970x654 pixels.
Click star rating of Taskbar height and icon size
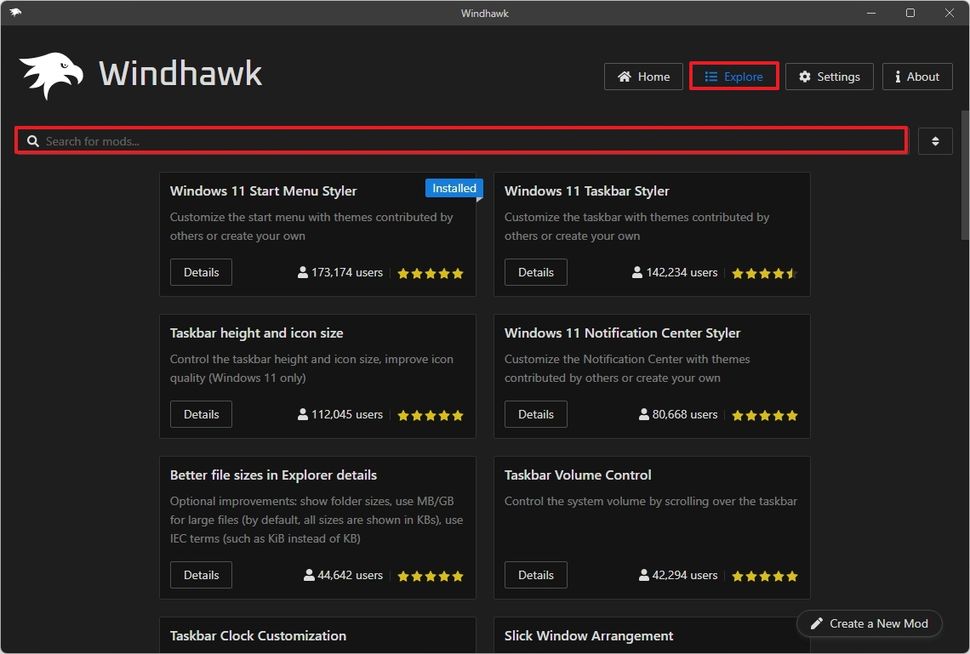(431, 415)
